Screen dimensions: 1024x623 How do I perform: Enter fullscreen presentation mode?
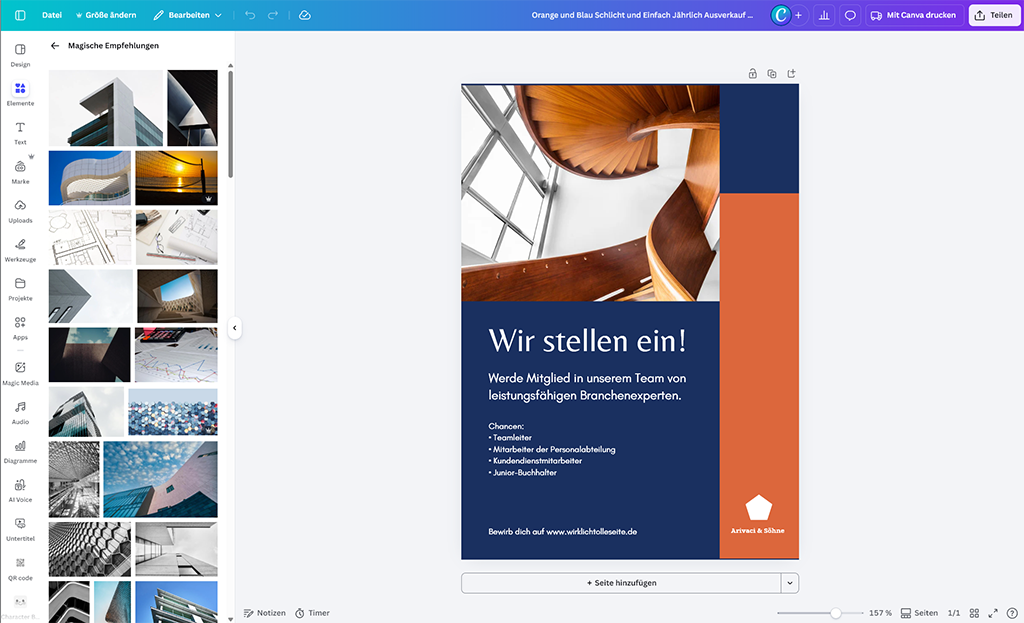(x=993, y=613)
